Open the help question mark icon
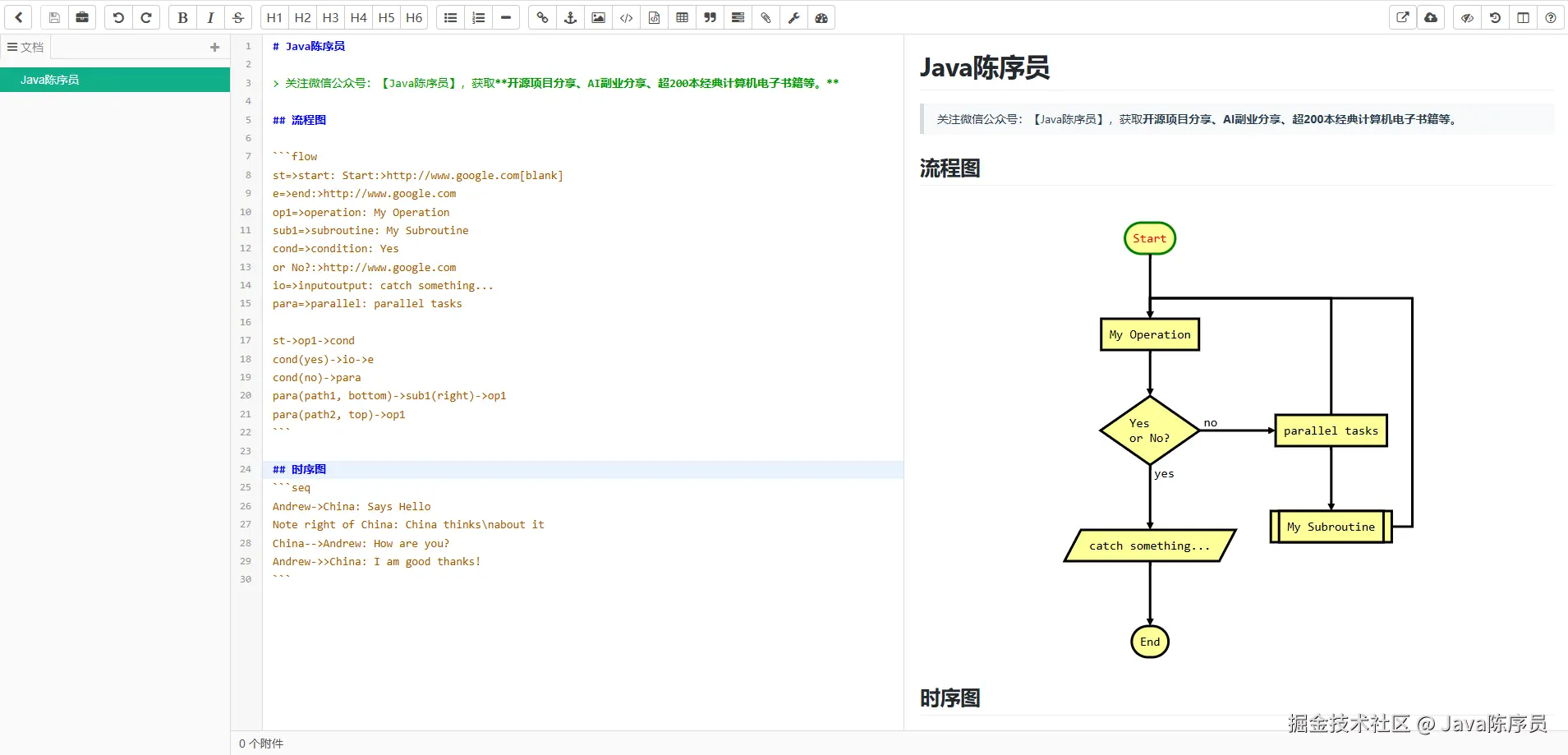The image size is (1568, 755). [x=1551, y=17]
